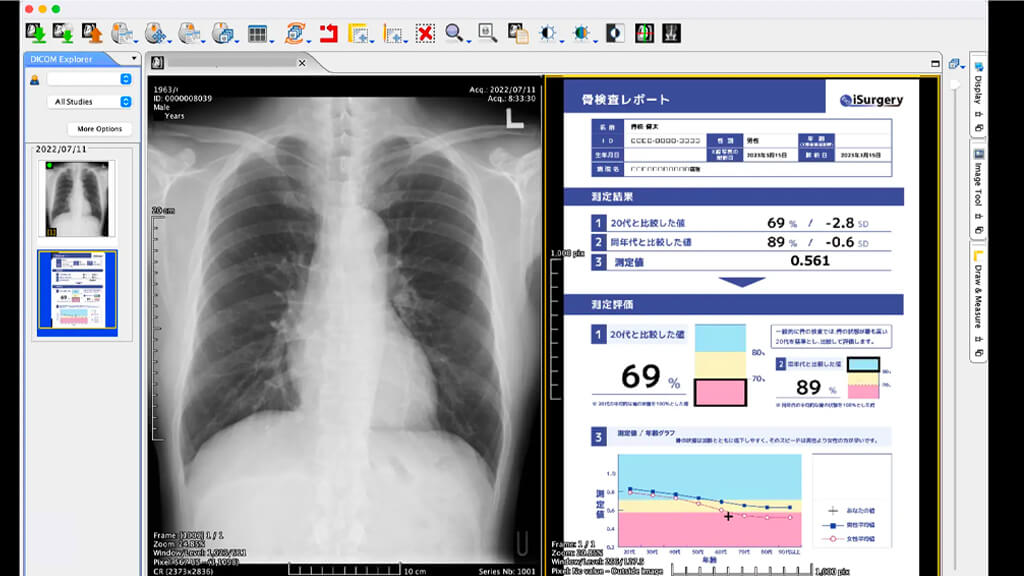Image resolution: width=1024 pixels, height=576 pixels.
Task: Select the magnifying glass Zoom tool
Action: pos(454,33)
